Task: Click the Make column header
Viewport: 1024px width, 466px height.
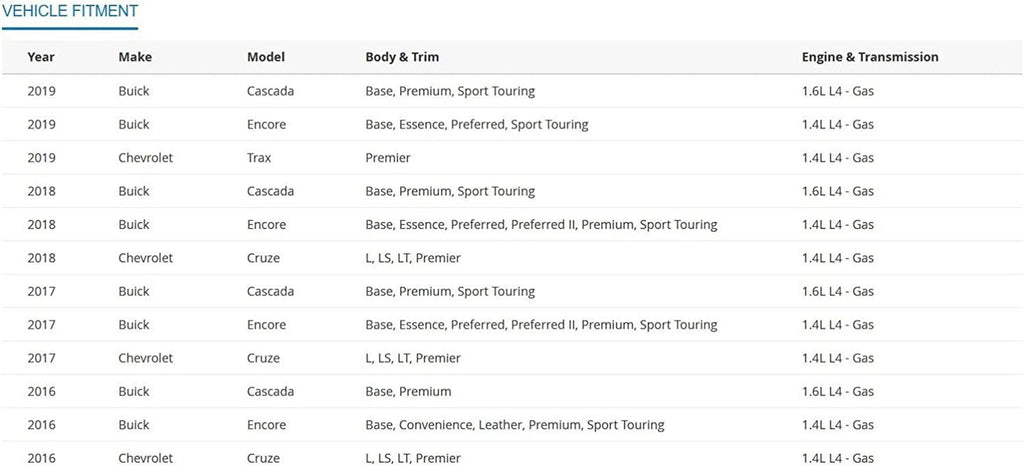Action: coord(135,57)
